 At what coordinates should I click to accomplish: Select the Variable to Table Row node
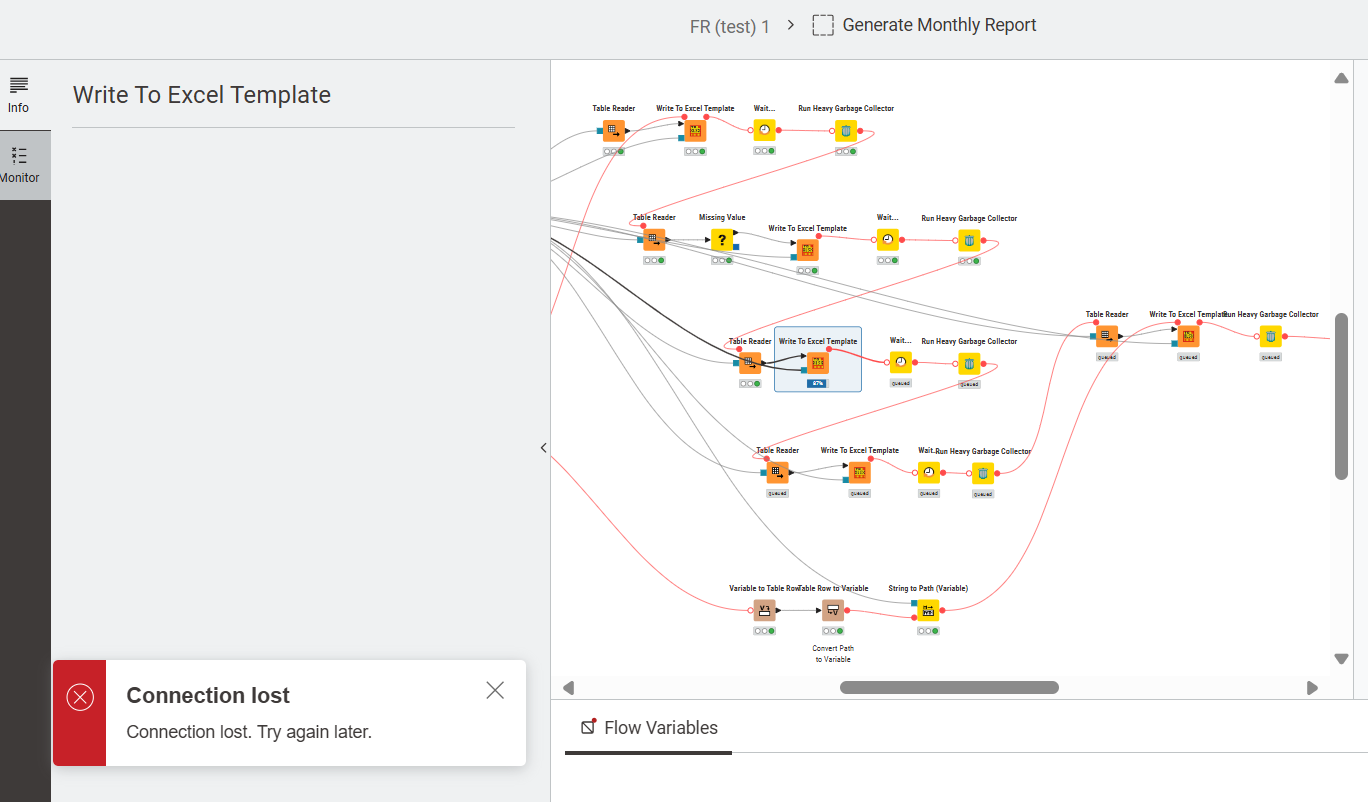click(764, 610)
